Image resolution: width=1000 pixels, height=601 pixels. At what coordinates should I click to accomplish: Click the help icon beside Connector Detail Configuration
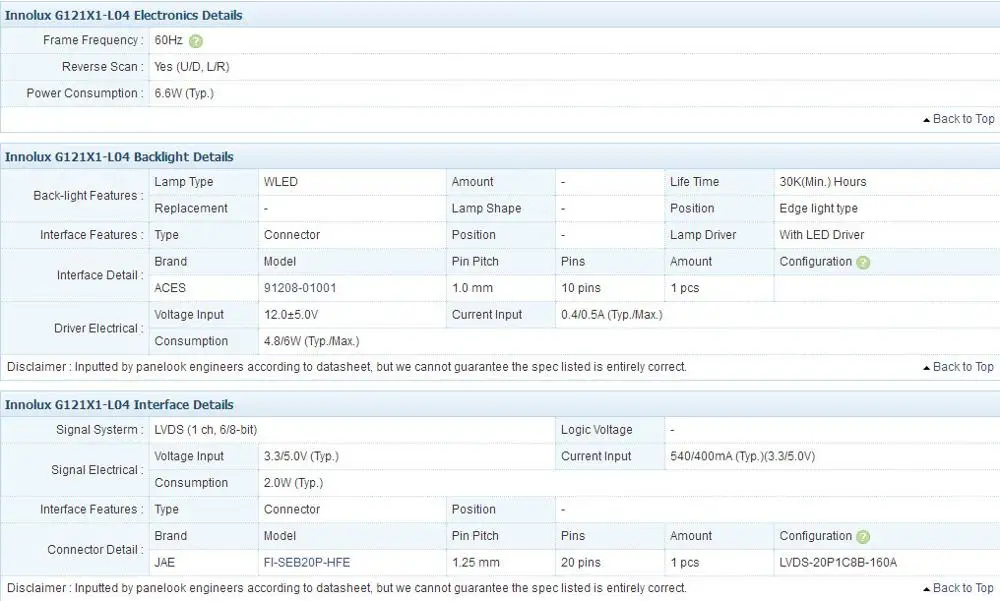[x=863, y=537]
